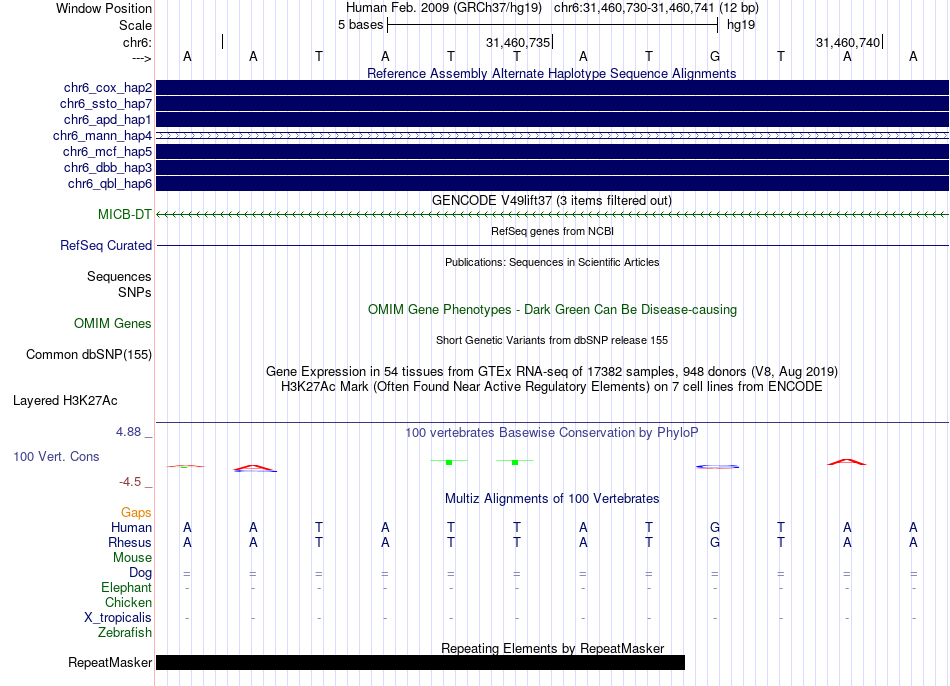Click the Dog species label
The width and height of the screenshot is (950, 686).
pos(141,573)
